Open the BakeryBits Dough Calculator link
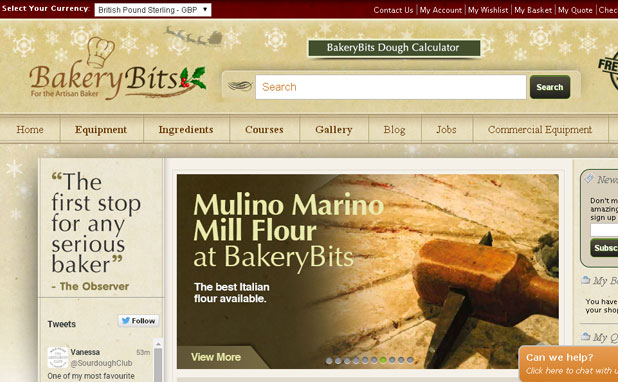This screenshot has width=618, height=382. pyautogui.click(x=394, y=48)
